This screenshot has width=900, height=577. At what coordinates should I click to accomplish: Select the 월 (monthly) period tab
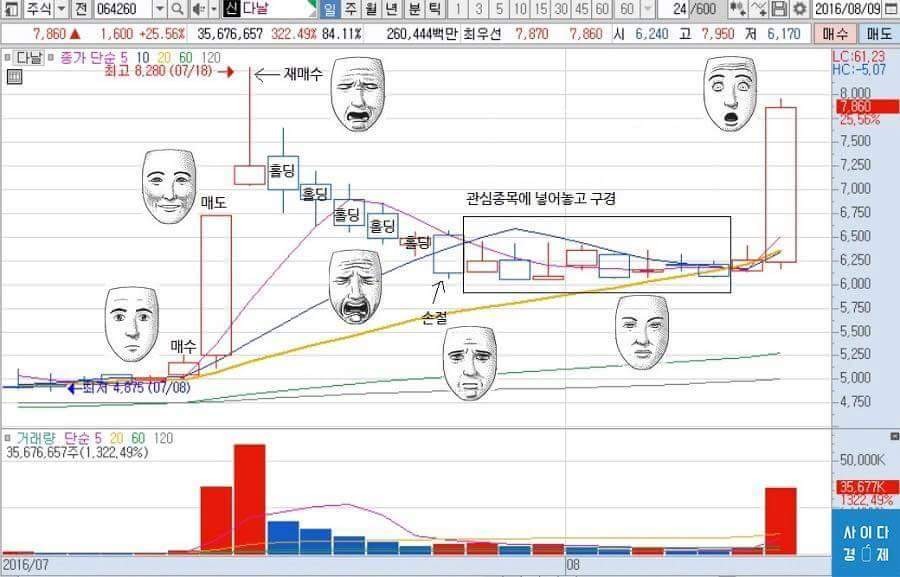coord(370,9)
